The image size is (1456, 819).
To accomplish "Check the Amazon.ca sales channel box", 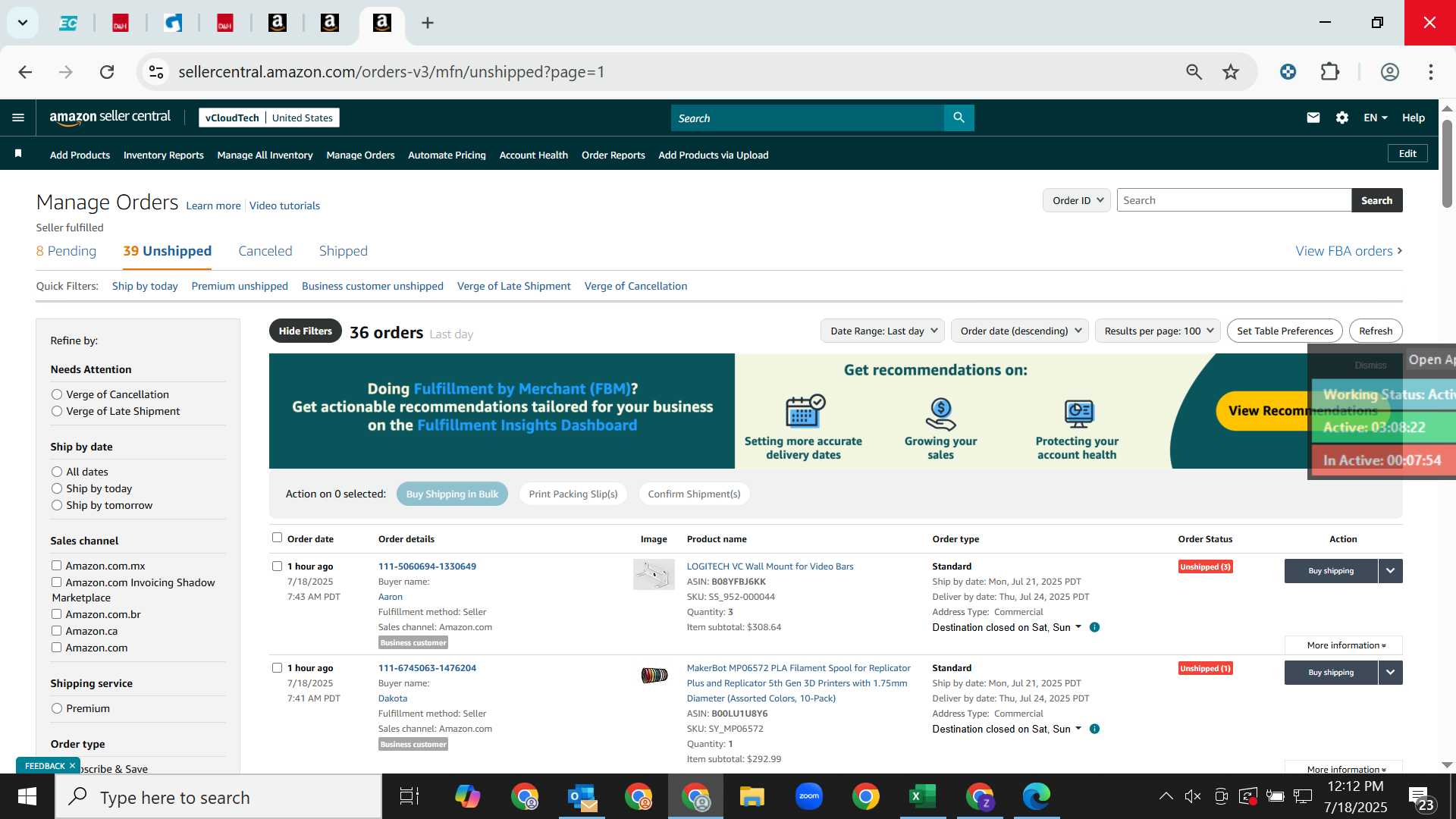I will (x=56, y=631).
